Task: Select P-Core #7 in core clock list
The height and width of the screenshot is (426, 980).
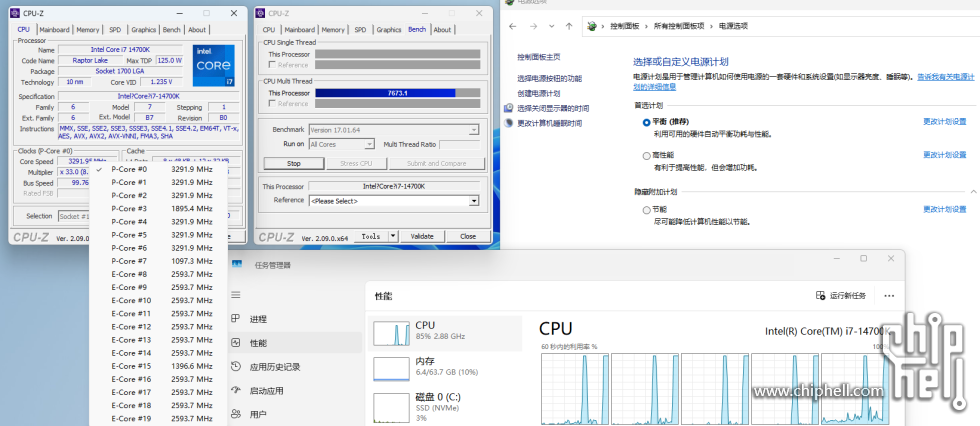Action: 159,261
